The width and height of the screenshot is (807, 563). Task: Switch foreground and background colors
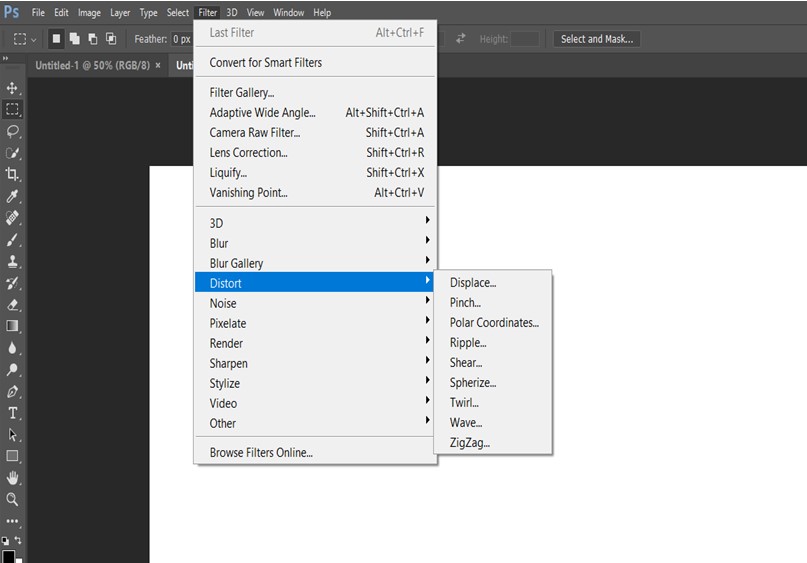coord(18,540)
